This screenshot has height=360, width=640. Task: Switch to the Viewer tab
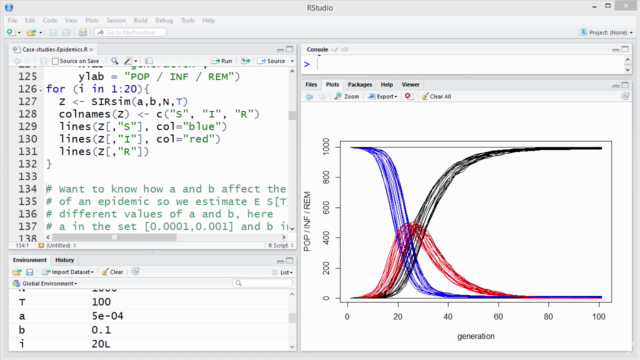[410, 84]
